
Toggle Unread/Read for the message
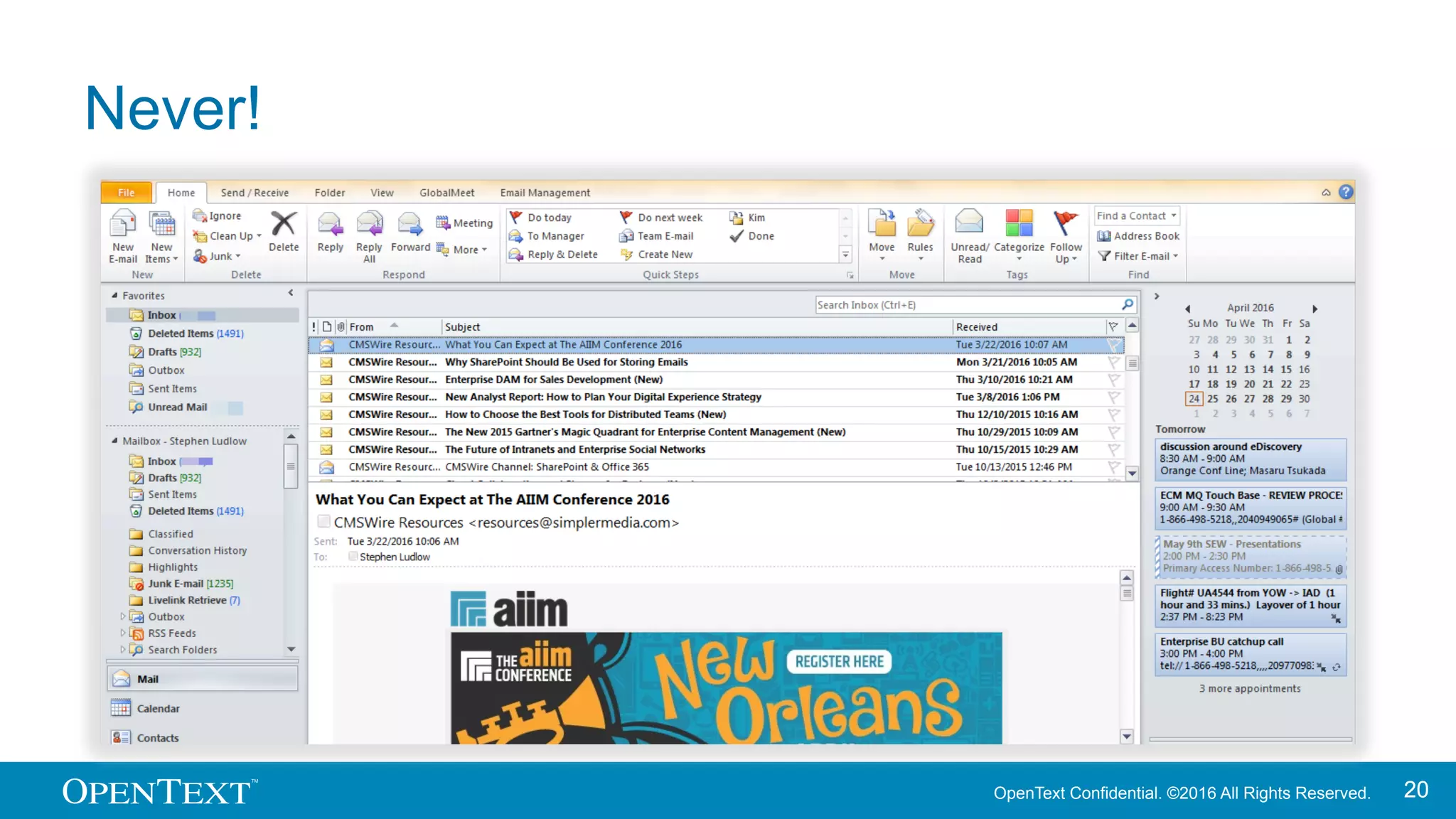(970, 237)
